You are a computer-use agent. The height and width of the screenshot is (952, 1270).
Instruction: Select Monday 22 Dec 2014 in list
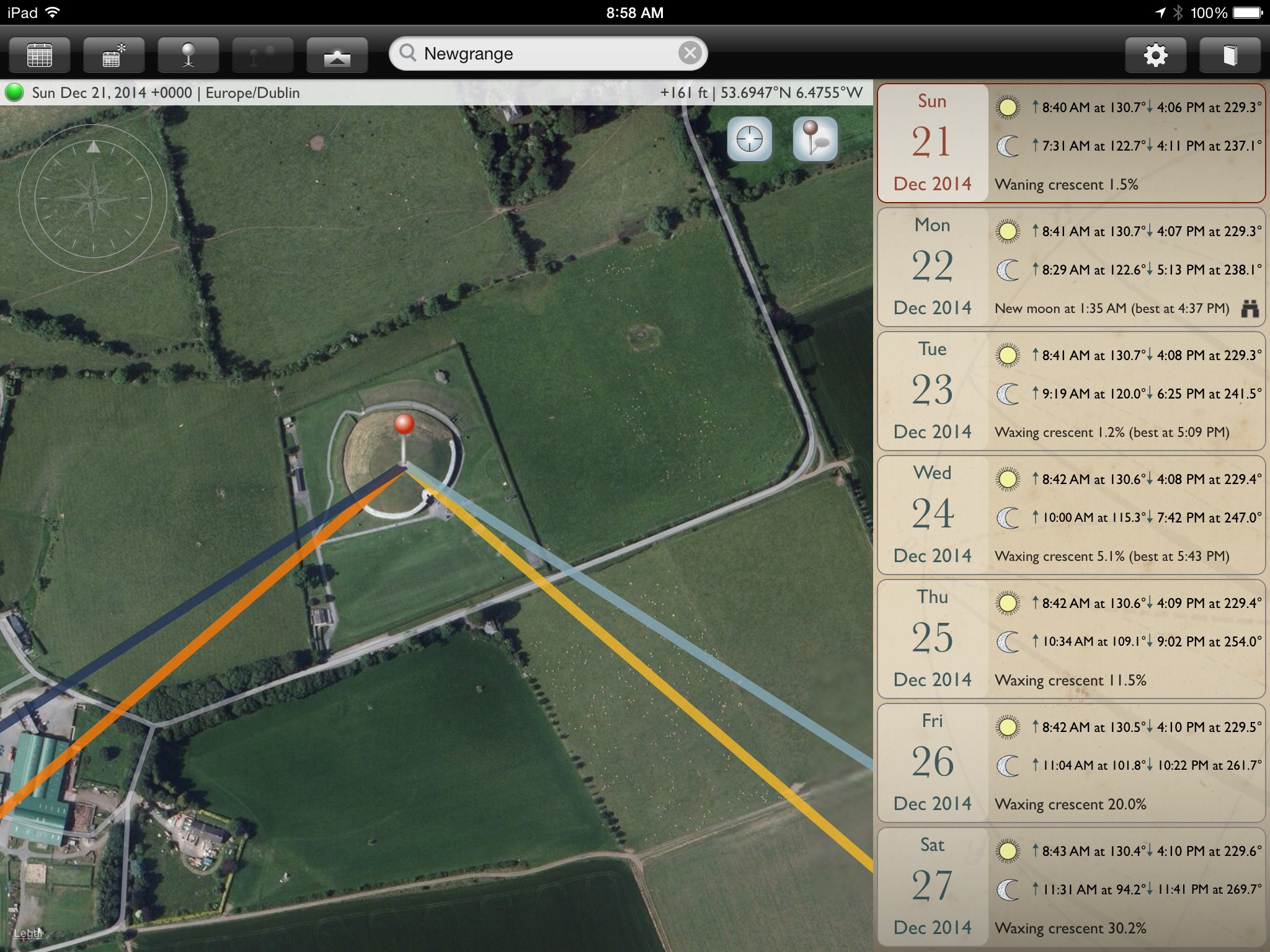point(1071,267)
